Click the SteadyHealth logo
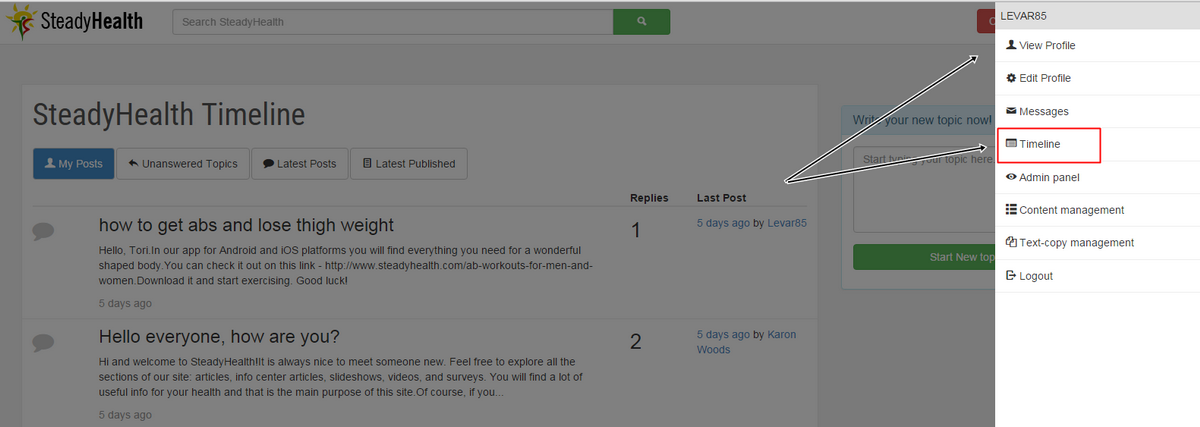This screenshot has width=1200, height=427. [x=74, y=21]
